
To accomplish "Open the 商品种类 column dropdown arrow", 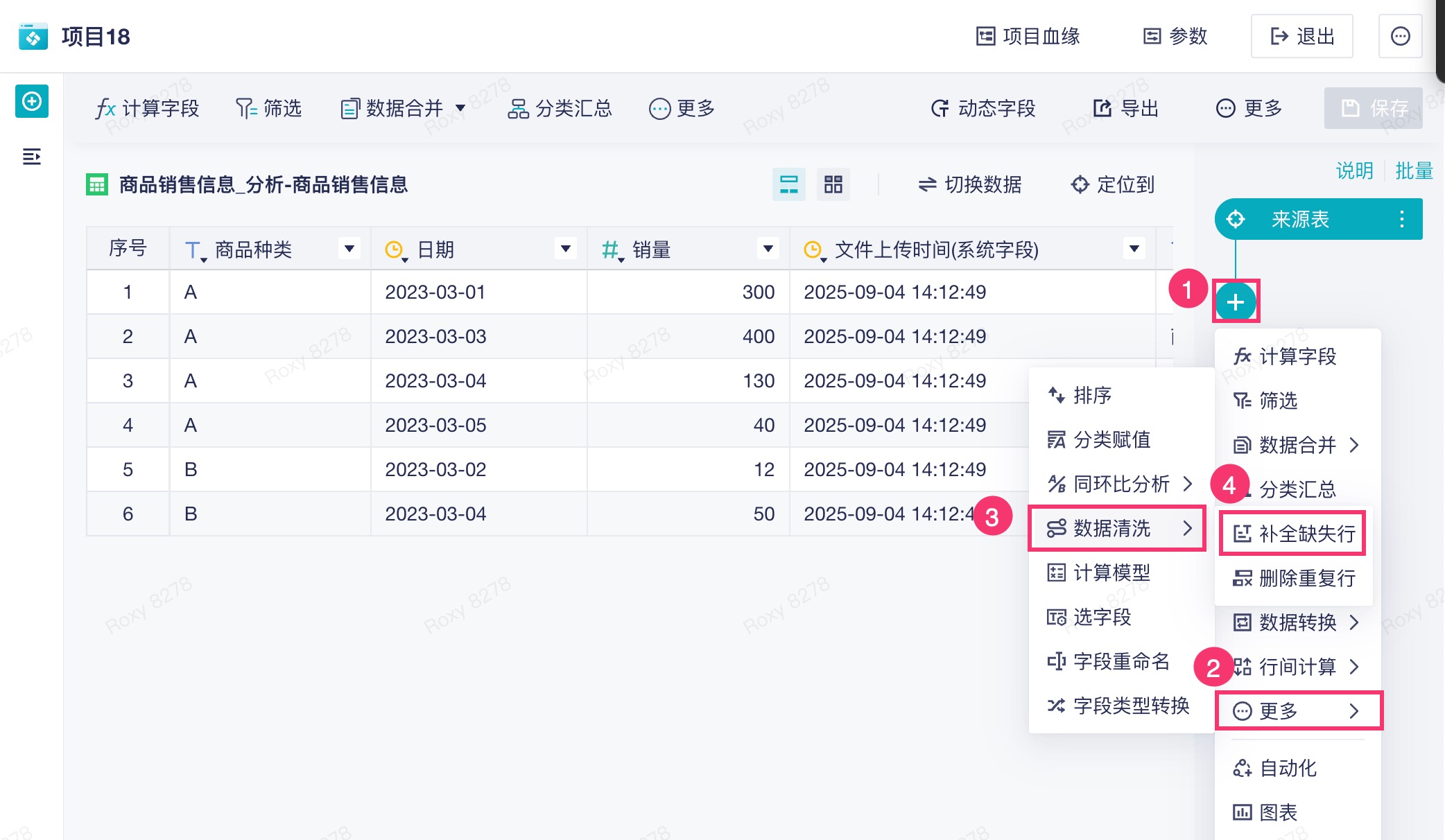I will point(349,248).
